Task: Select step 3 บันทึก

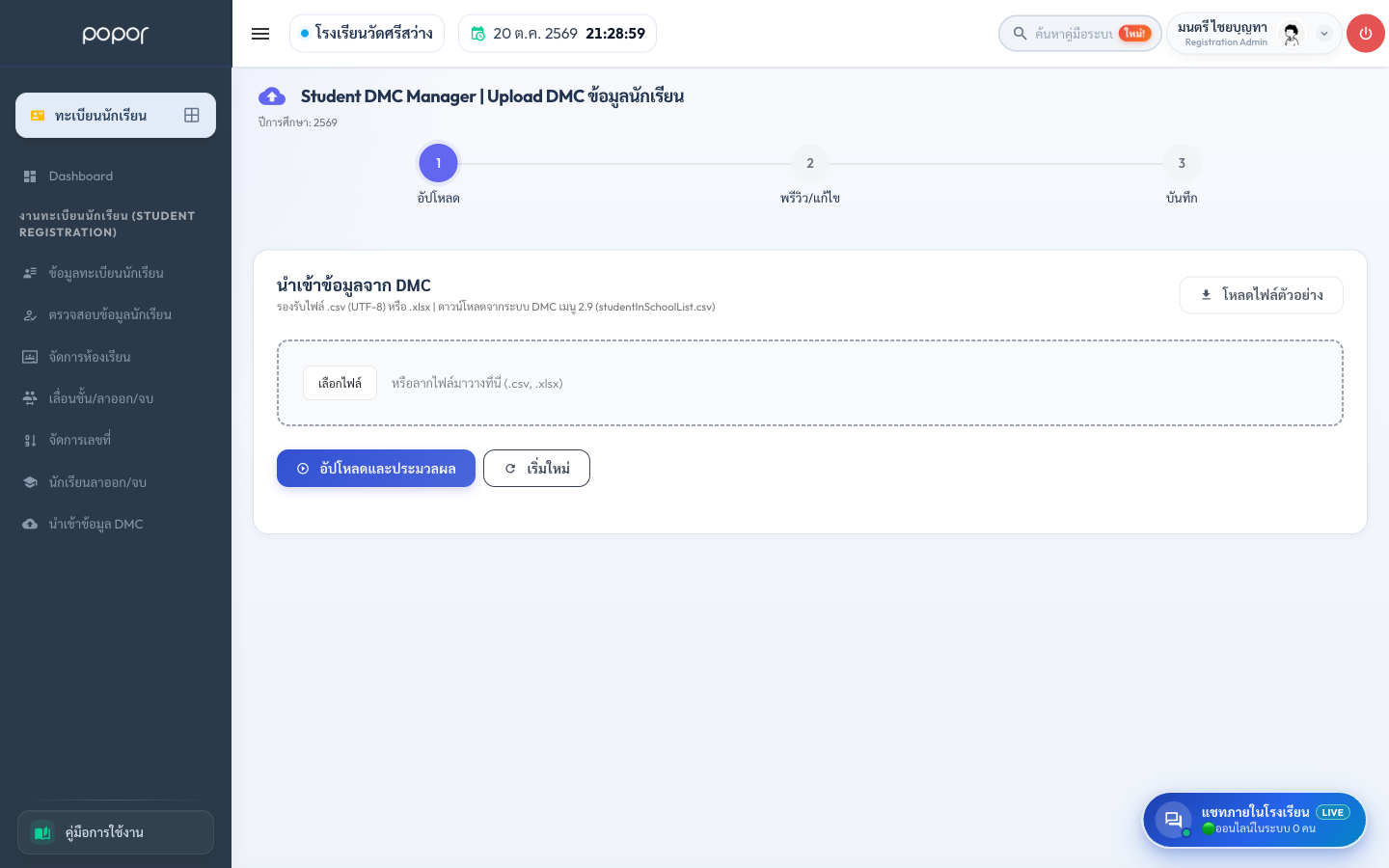Action: pos(1182,163)
